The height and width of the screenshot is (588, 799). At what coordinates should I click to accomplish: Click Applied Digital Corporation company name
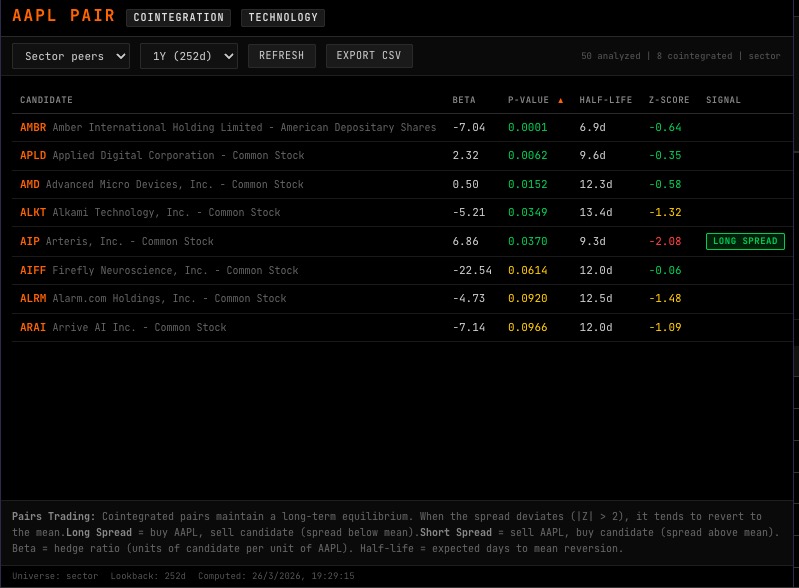(178, 155)
